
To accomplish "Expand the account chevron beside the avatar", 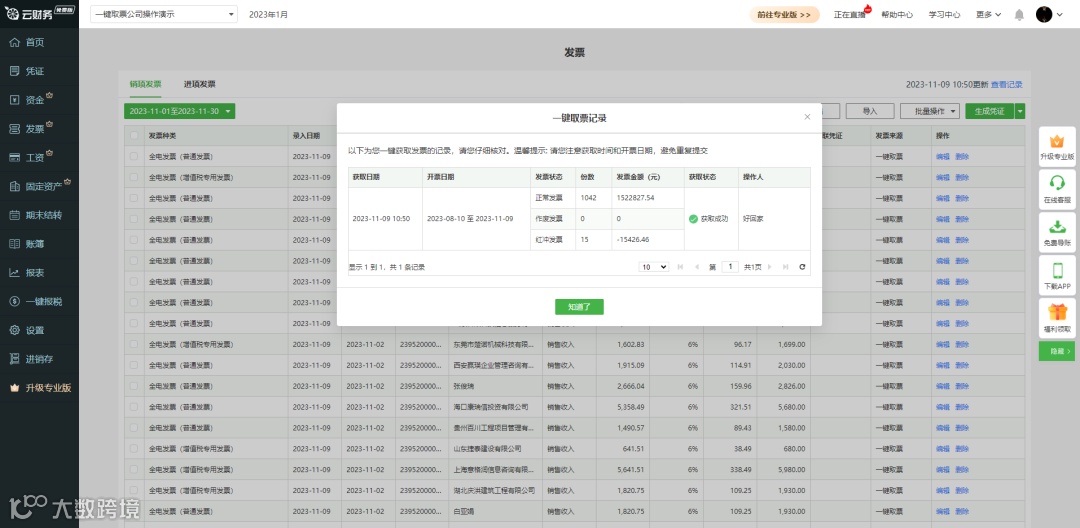I will (1060, 14).
